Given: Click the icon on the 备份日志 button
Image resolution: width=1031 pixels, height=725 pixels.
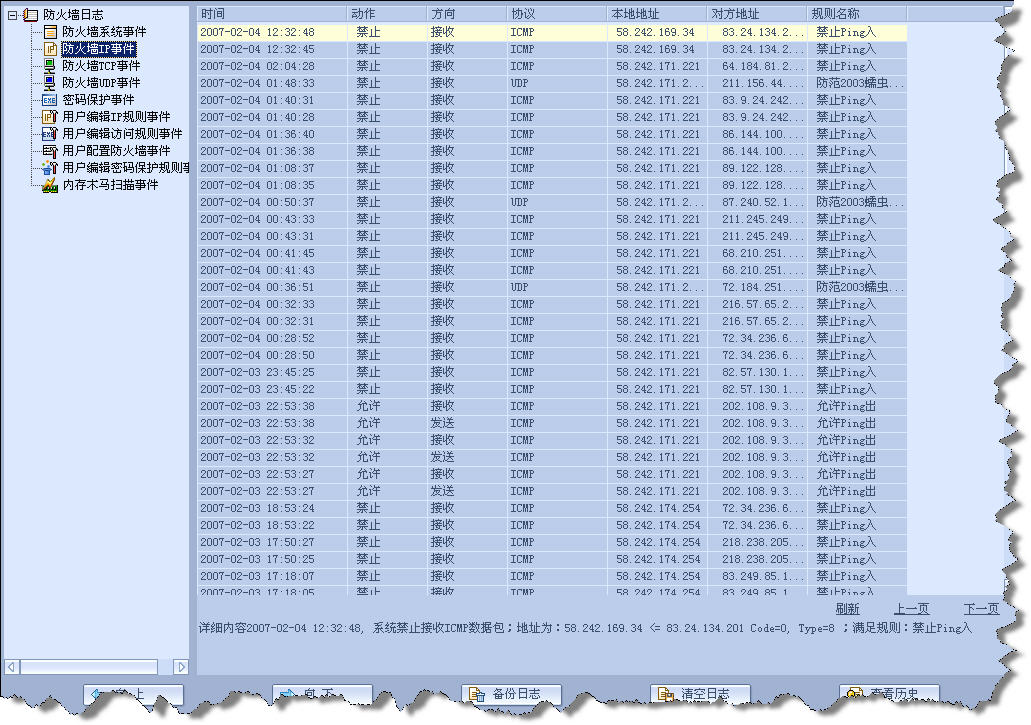Looking at the screenshot, I should click(477, 695).
